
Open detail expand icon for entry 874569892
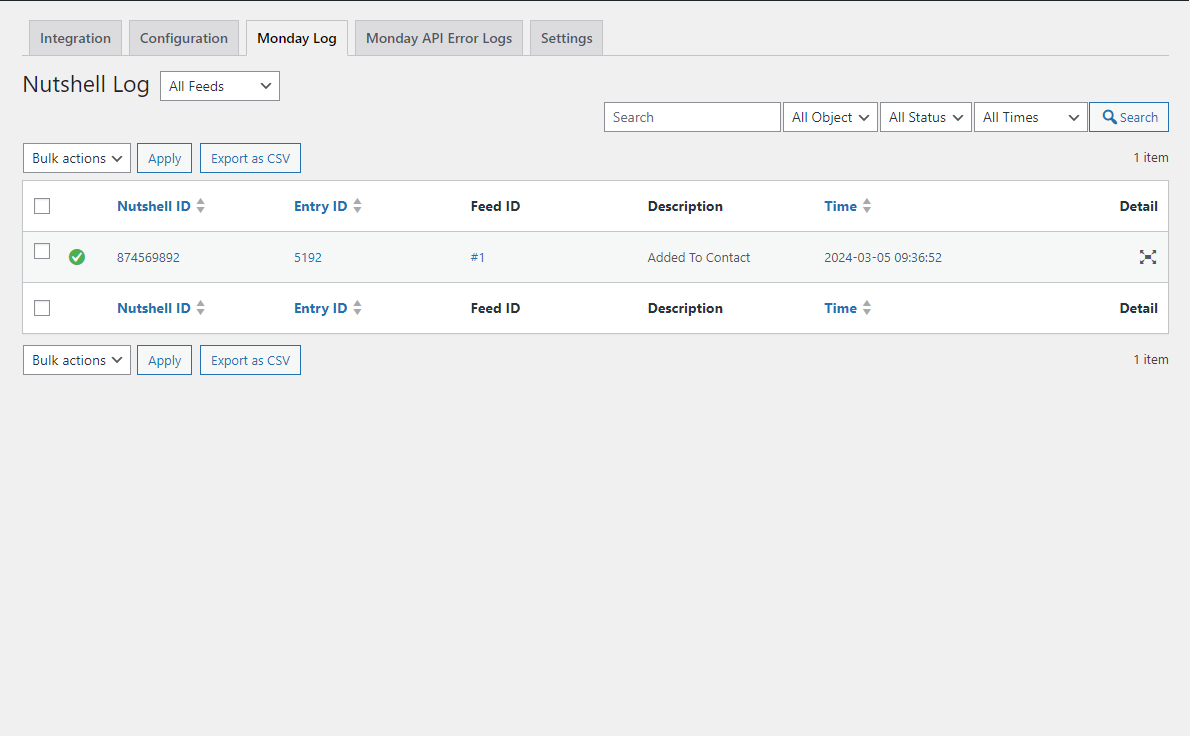[x=1148, y=257]
